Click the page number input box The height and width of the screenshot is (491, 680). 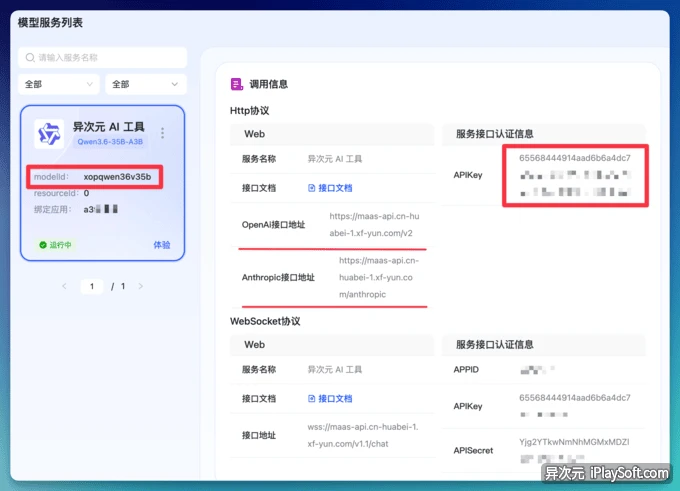(92, 286)
